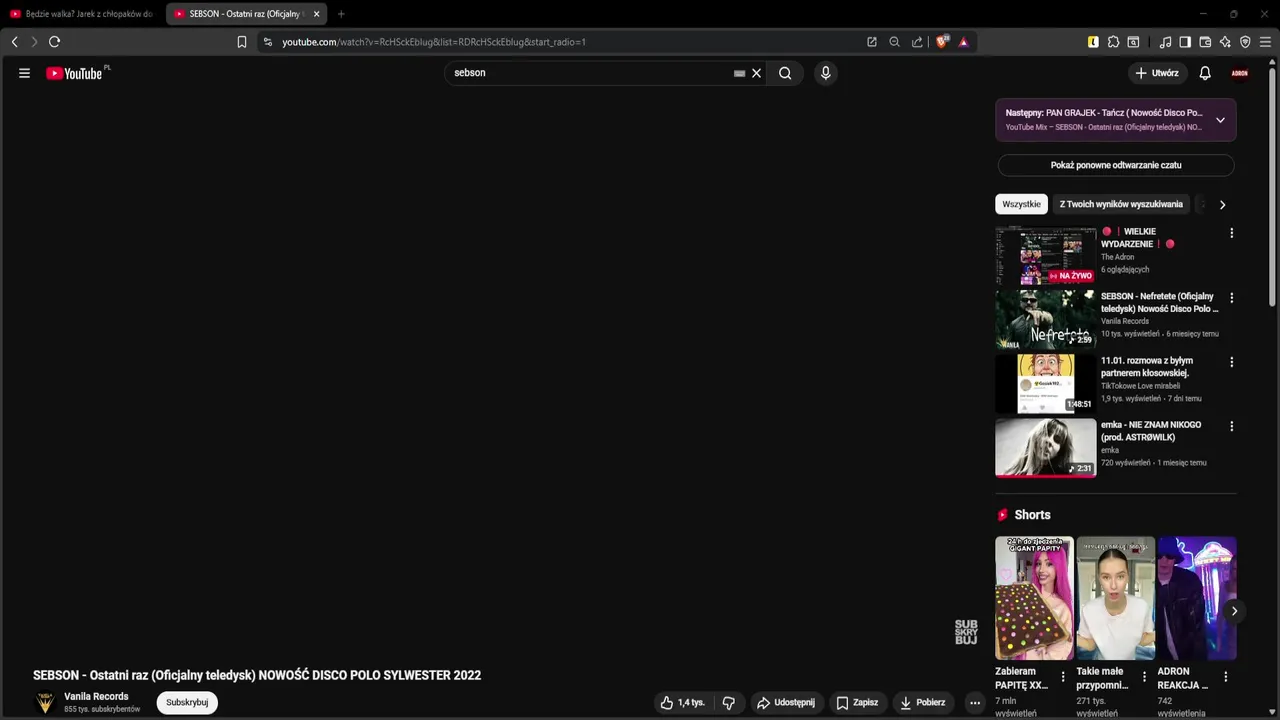Open options for '11.01. rozmowa' video
The height and width of the screenshot is (720, 1280).
click(x=1231, y=362)
